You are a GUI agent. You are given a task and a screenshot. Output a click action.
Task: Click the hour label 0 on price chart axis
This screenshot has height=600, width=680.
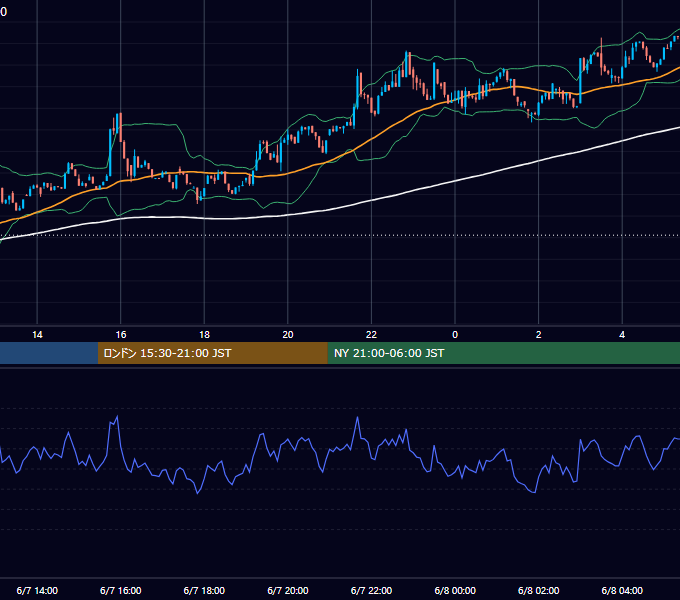coord(455,335)
